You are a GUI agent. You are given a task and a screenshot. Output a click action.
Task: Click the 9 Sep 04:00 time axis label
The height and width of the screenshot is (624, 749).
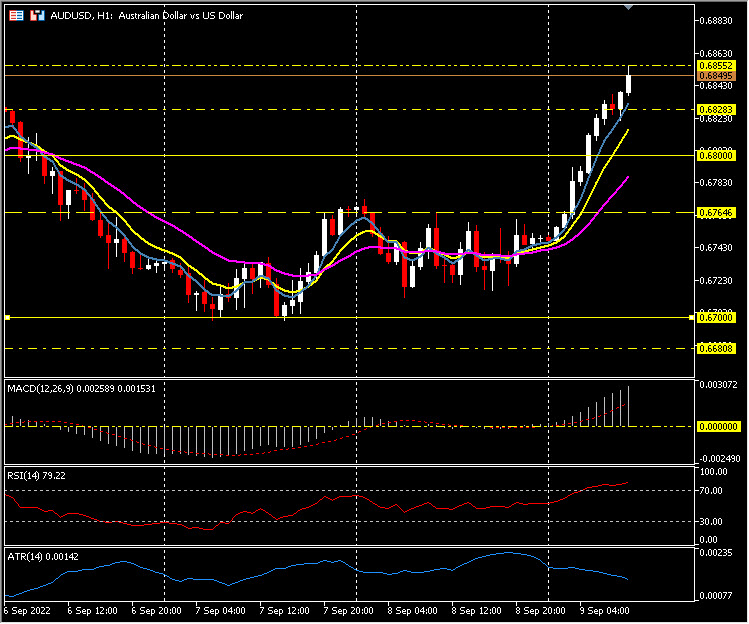pos(603,609)
